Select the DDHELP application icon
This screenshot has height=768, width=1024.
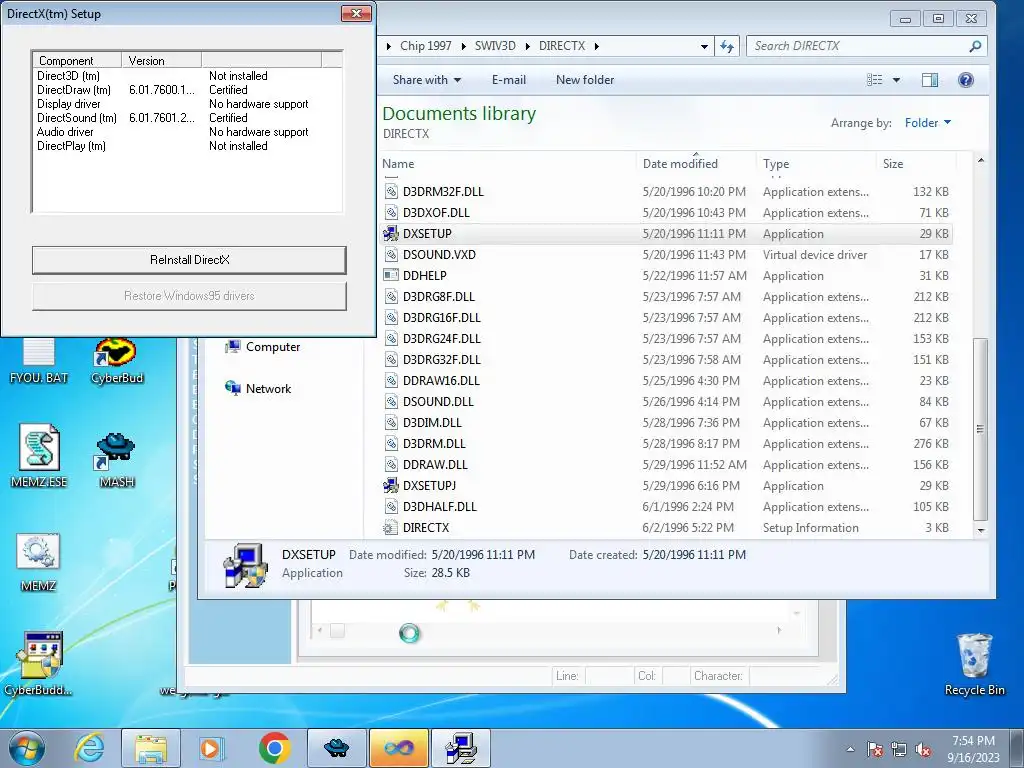[x=391, y=276]
